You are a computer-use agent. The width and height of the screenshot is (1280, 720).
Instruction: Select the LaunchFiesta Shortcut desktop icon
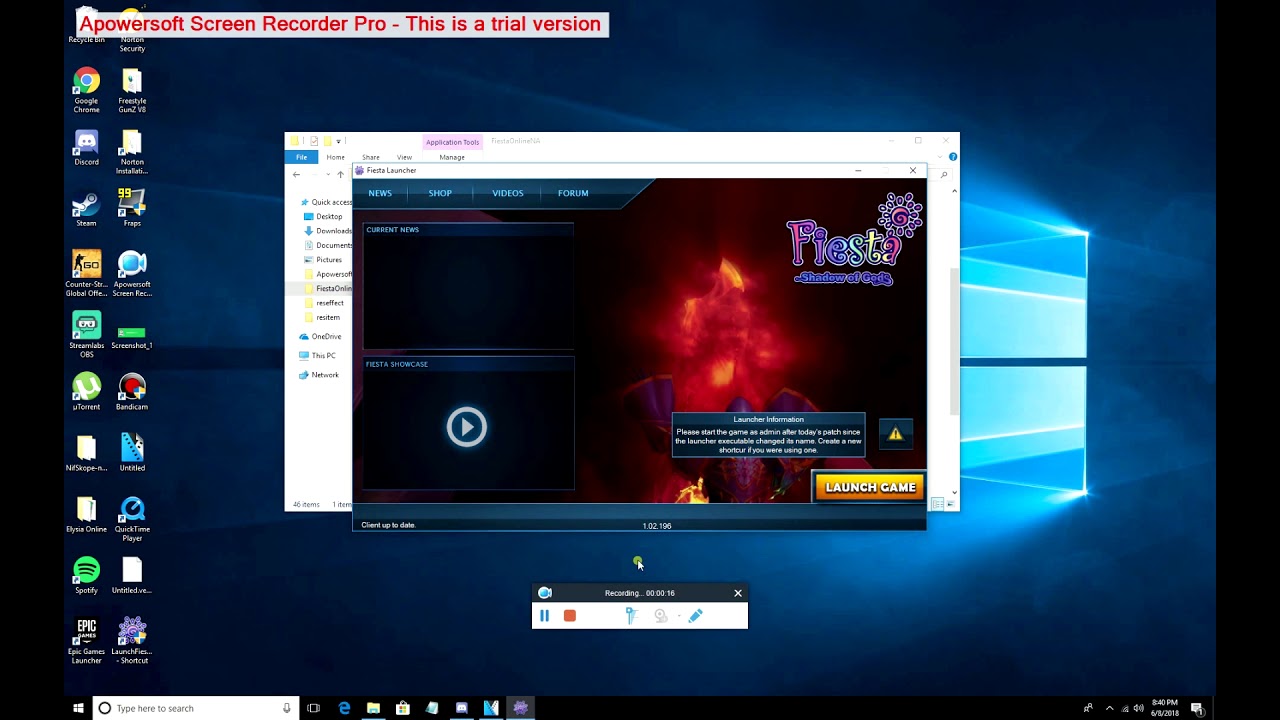[x=132, y=641]
